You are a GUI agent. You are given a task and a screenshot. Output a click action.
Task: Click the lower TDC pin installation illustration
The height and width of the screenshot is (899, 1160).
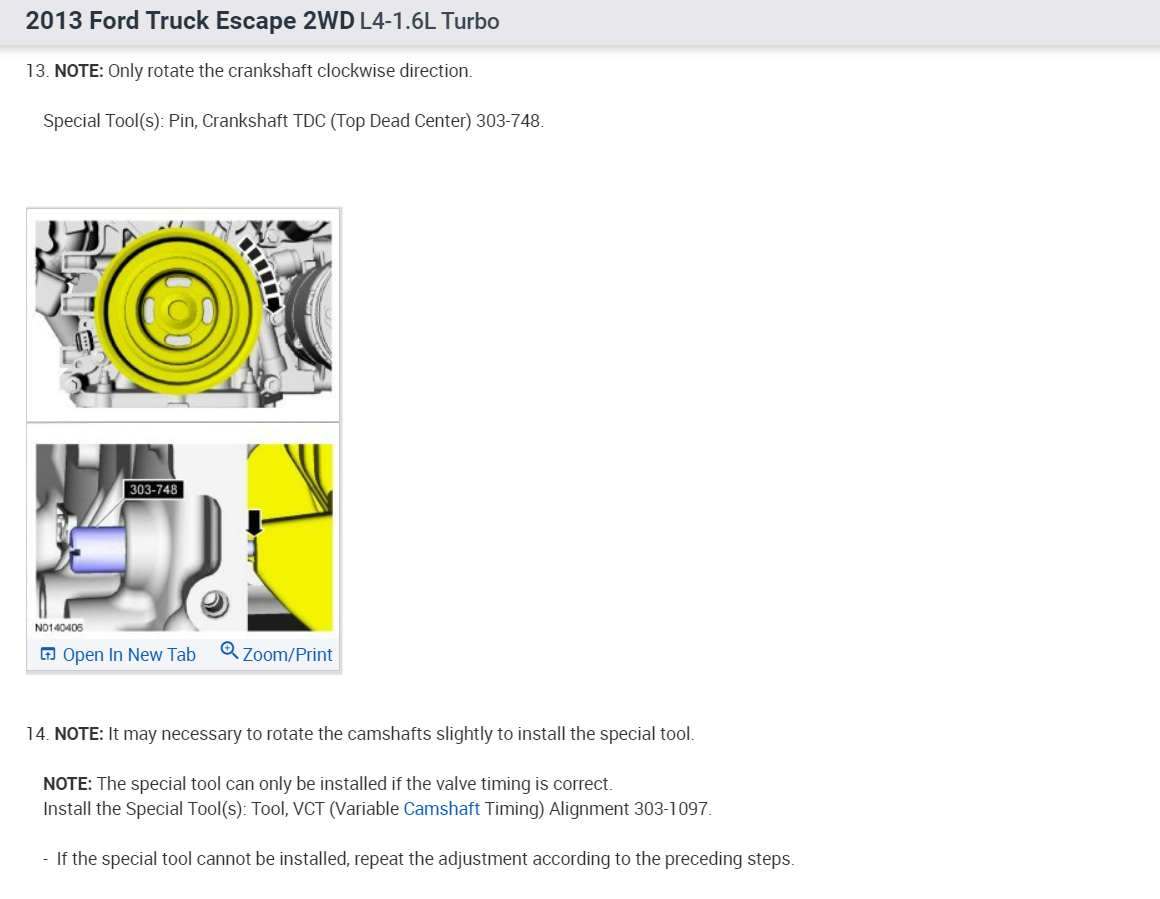183,538
